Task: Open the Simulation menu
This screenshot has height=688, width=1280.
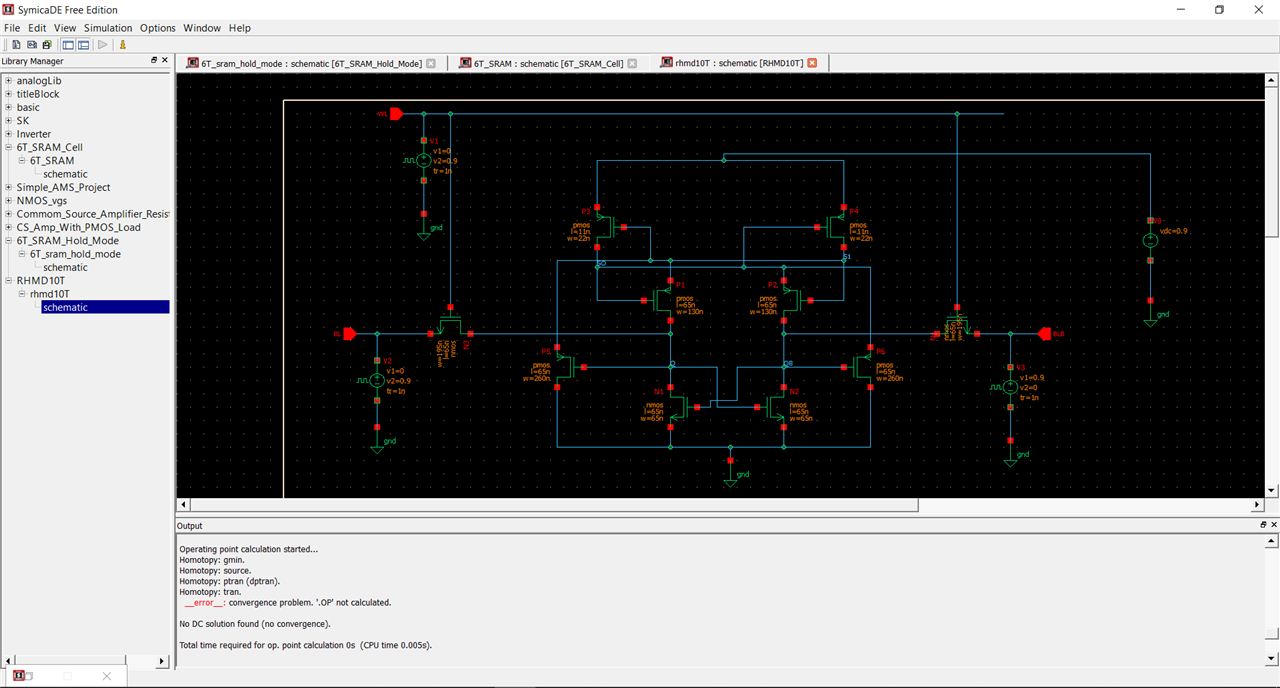Action: 108,28
